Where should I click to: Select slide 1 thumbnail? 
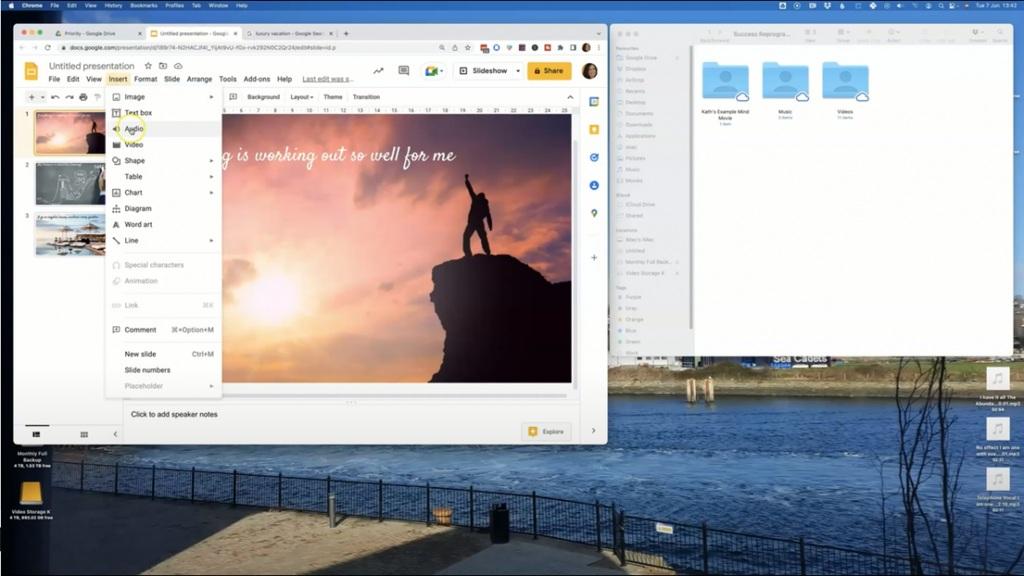[70, 133]
